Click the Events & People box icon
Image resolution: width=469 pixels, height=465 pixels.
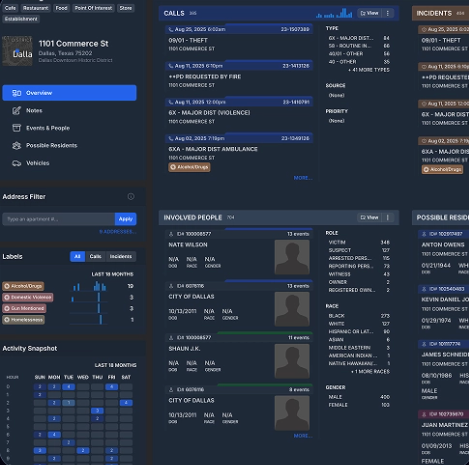pyautogui.click(x=16, y=128)
